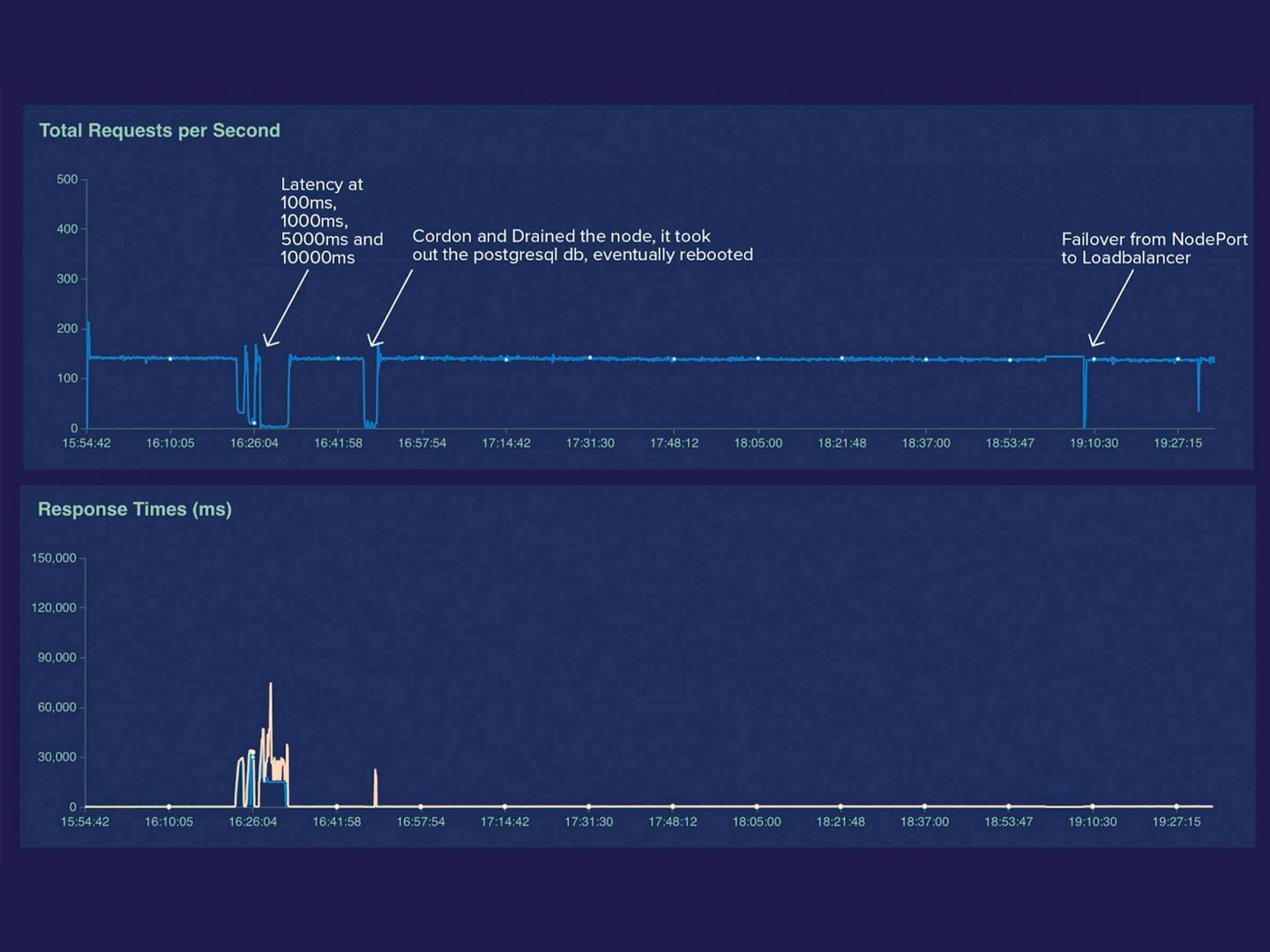This screenshot has width=1270, height=952.
Task: Click the 150,000 y-axis label in response chart
Action: coord(54,558)
